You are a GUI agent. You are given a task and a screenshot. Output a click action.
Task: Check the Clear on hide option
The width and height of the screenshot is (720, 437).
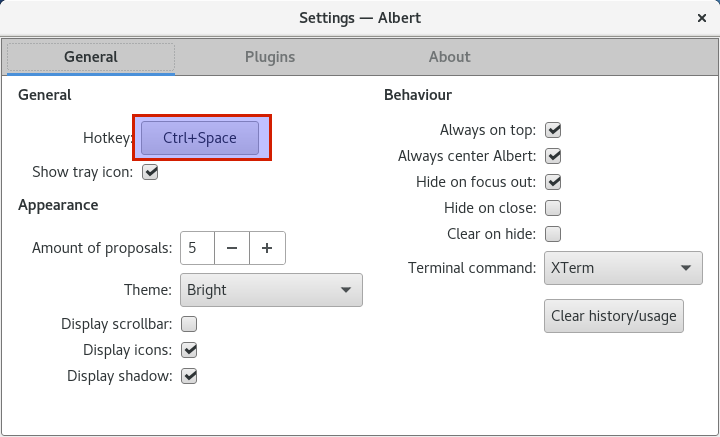coord(553,234)
